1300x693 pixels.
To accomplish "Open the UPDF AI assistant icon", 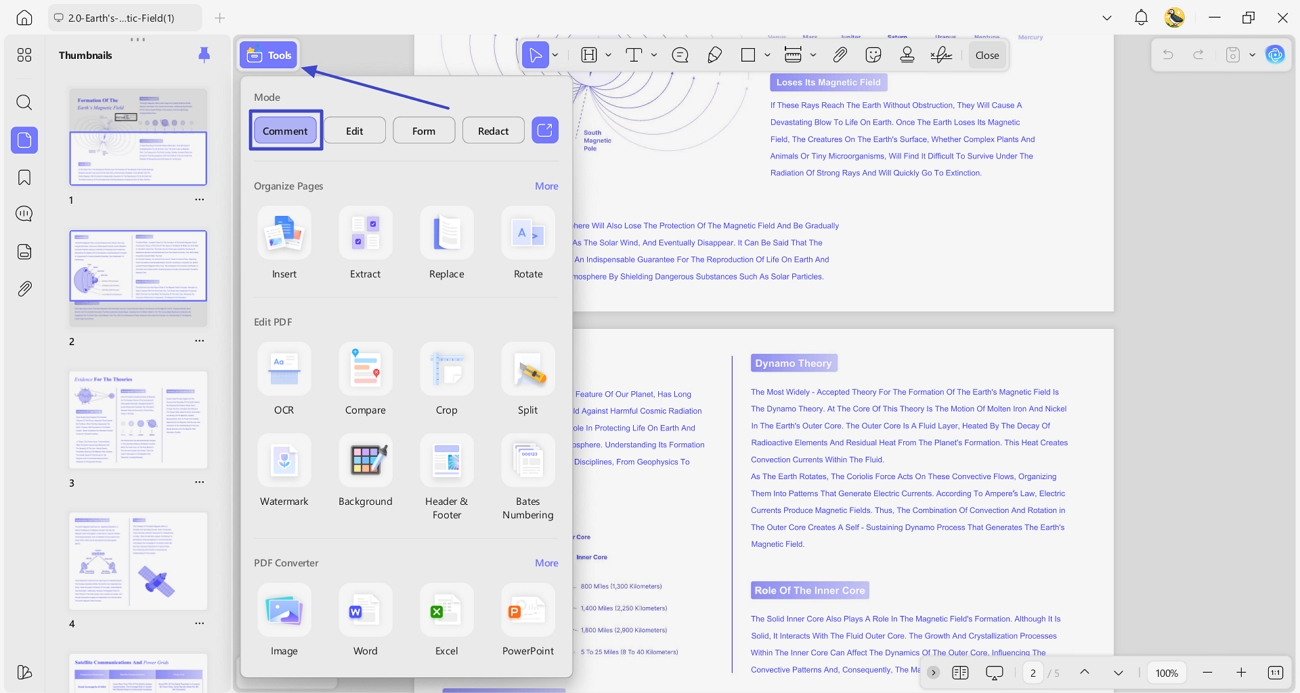I will (1275, 55).
